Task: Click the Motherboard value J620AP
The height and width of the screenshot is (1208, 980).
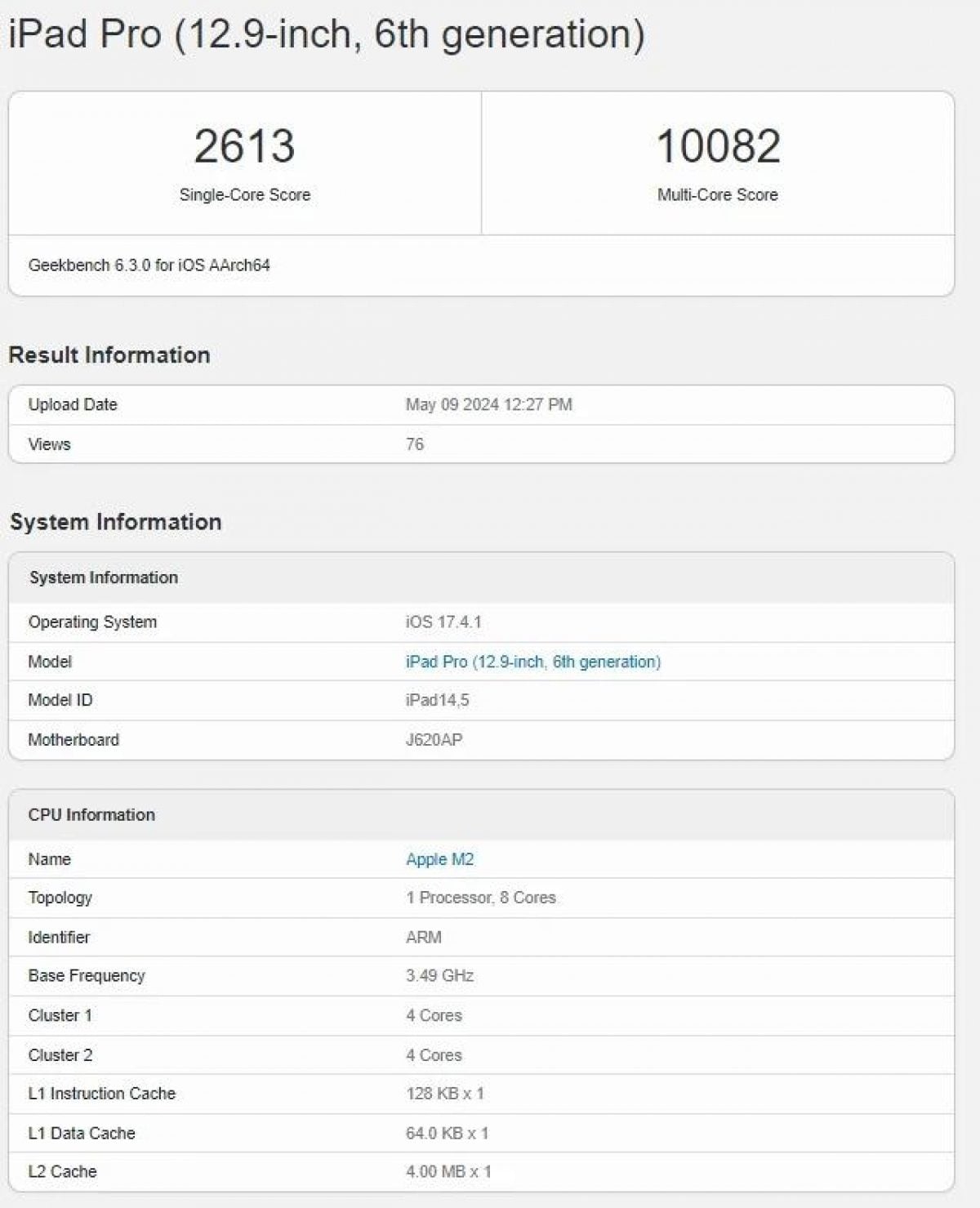Action: pos(434,740)
